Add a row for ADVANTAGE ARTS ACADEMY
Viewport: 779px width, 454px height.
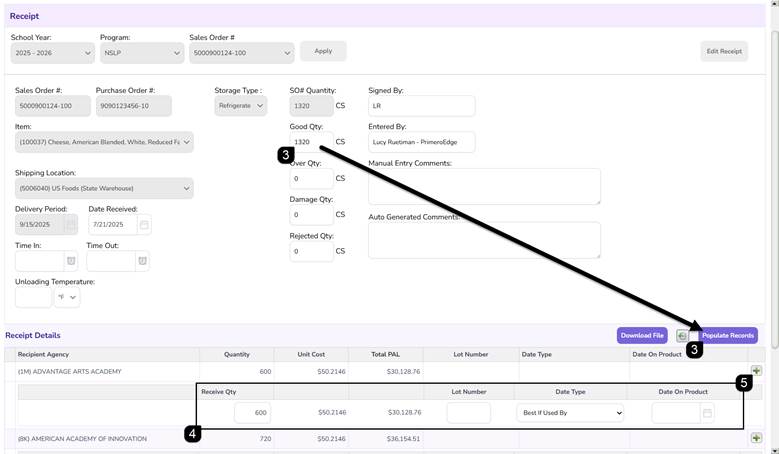click(756, 371)
